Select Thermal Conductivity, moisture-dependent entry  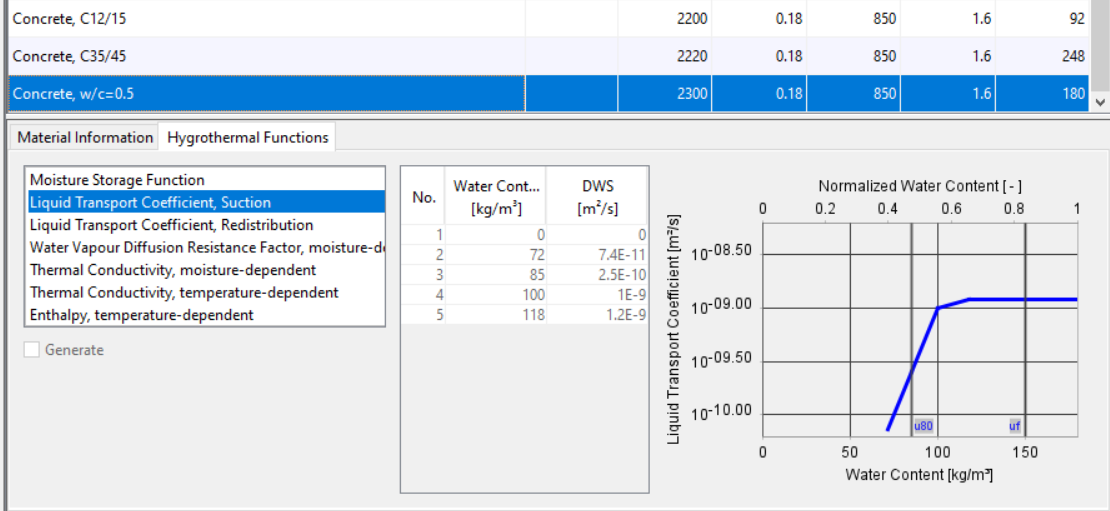tap(205, 270)
